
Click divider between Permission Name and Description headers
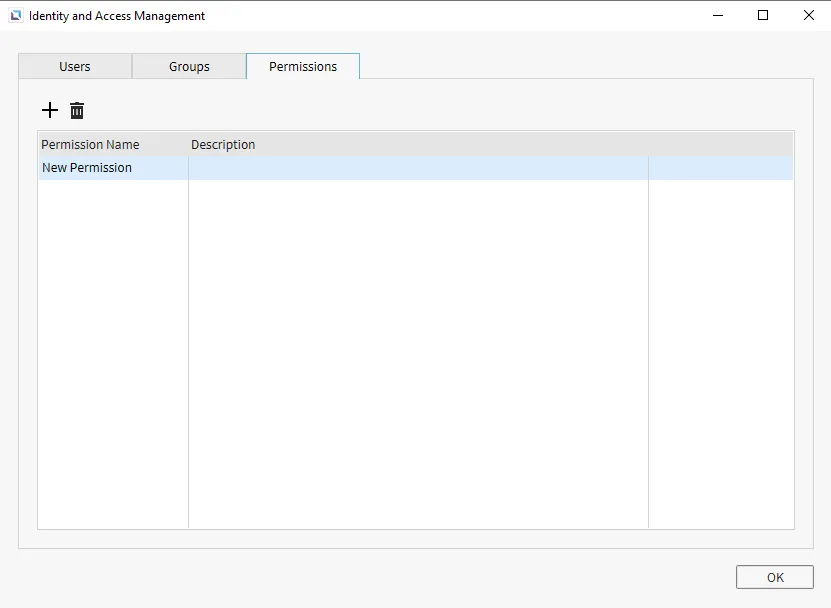click(188, 145)
